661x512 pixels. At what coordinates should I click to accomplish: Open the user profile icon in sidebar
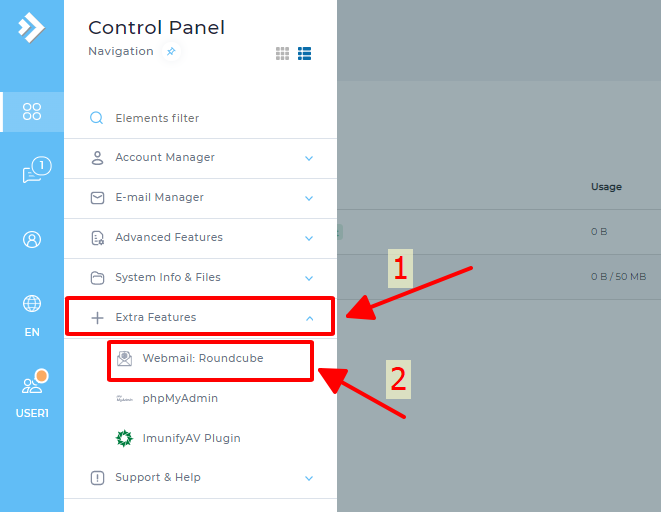[x=32, y=239]
